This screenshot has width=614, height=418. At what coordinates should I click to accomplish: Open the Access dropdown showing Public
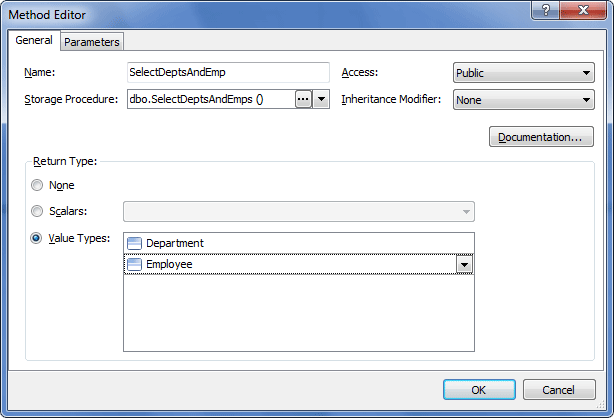[524, 73]
